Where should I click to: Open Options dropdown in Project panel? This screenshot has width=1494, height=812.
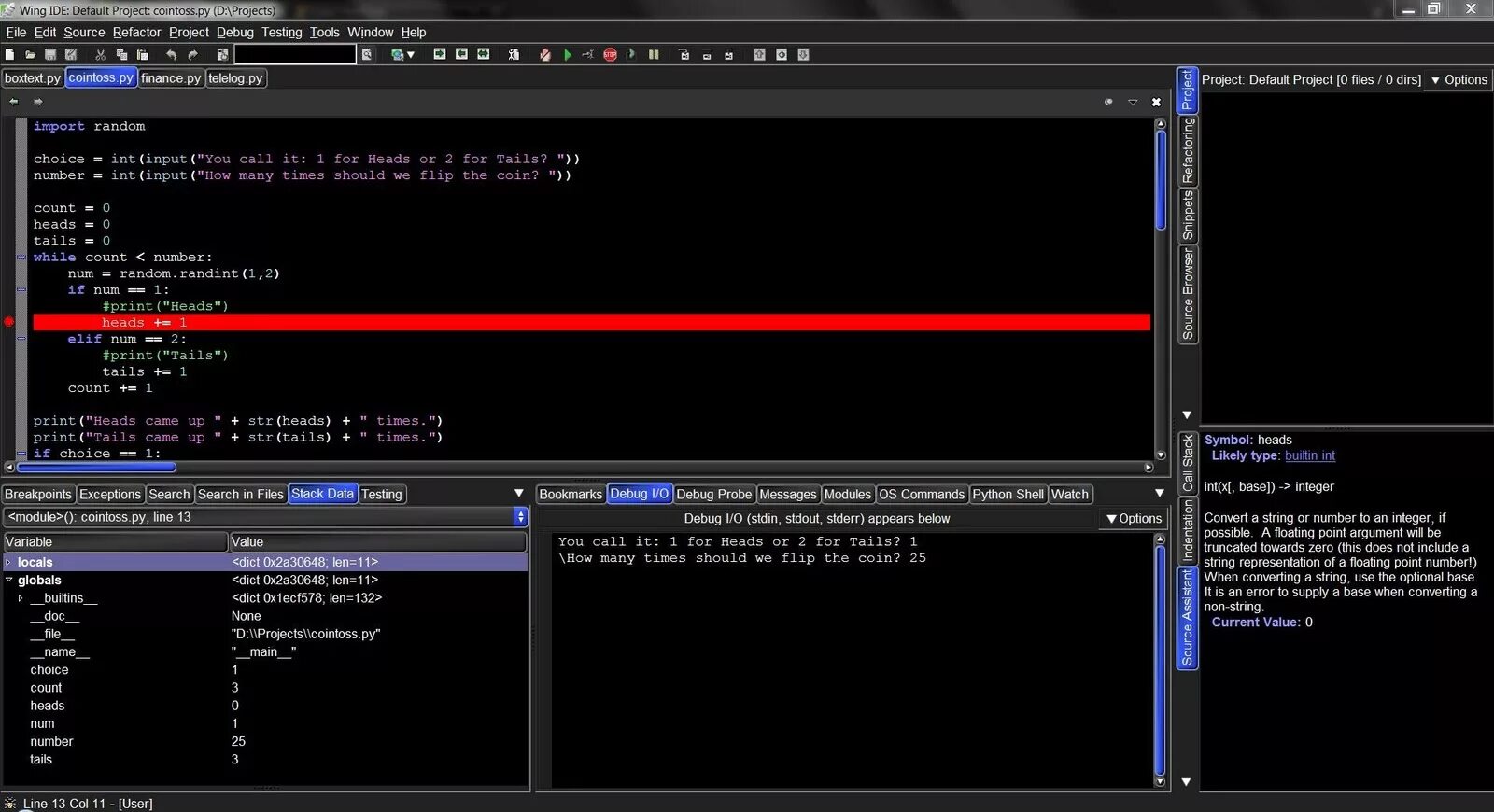[x=1459, y=80]
